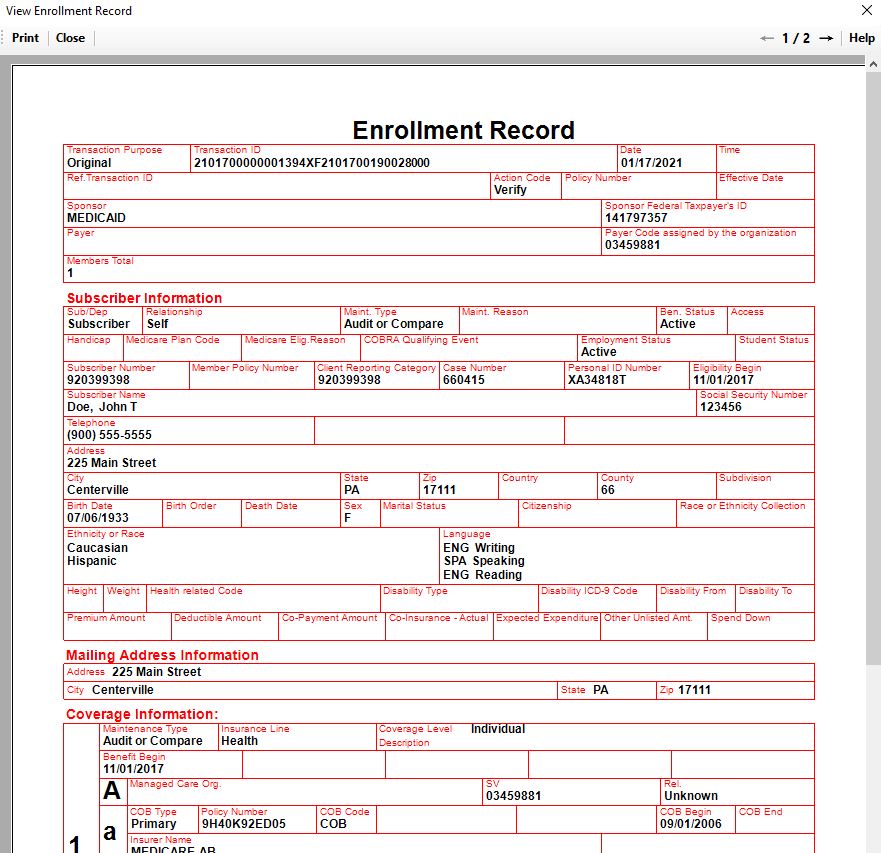Click the Rel. value Unknown
This screenshot has width=881, height=853.
click(x=691, y=796)
